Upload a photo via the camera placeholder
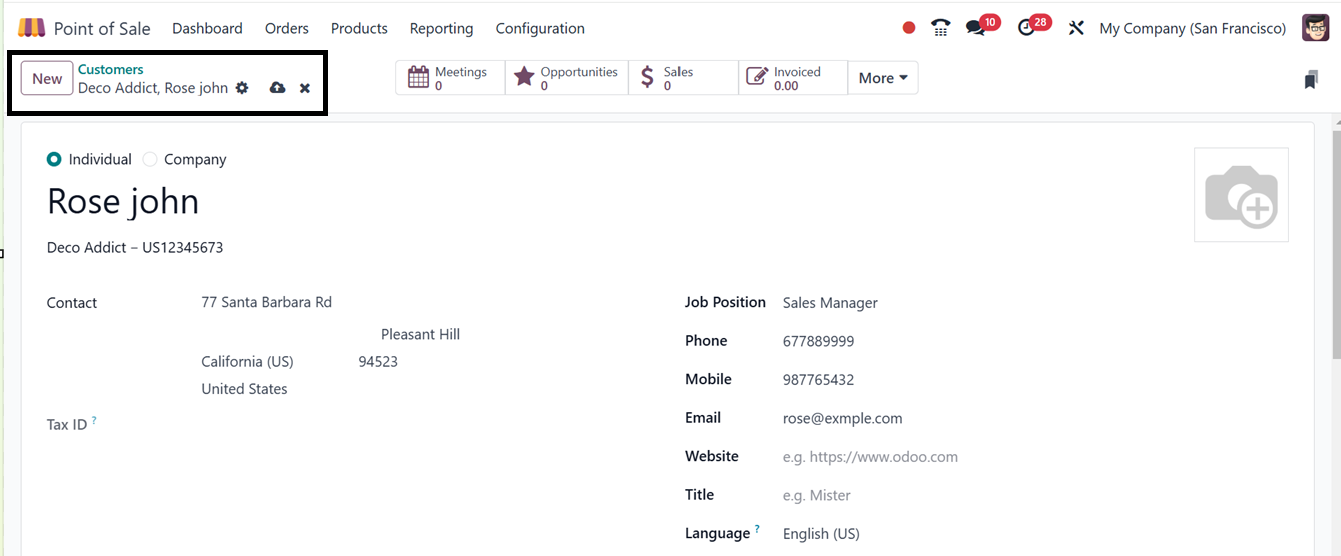 [1241, 195]
